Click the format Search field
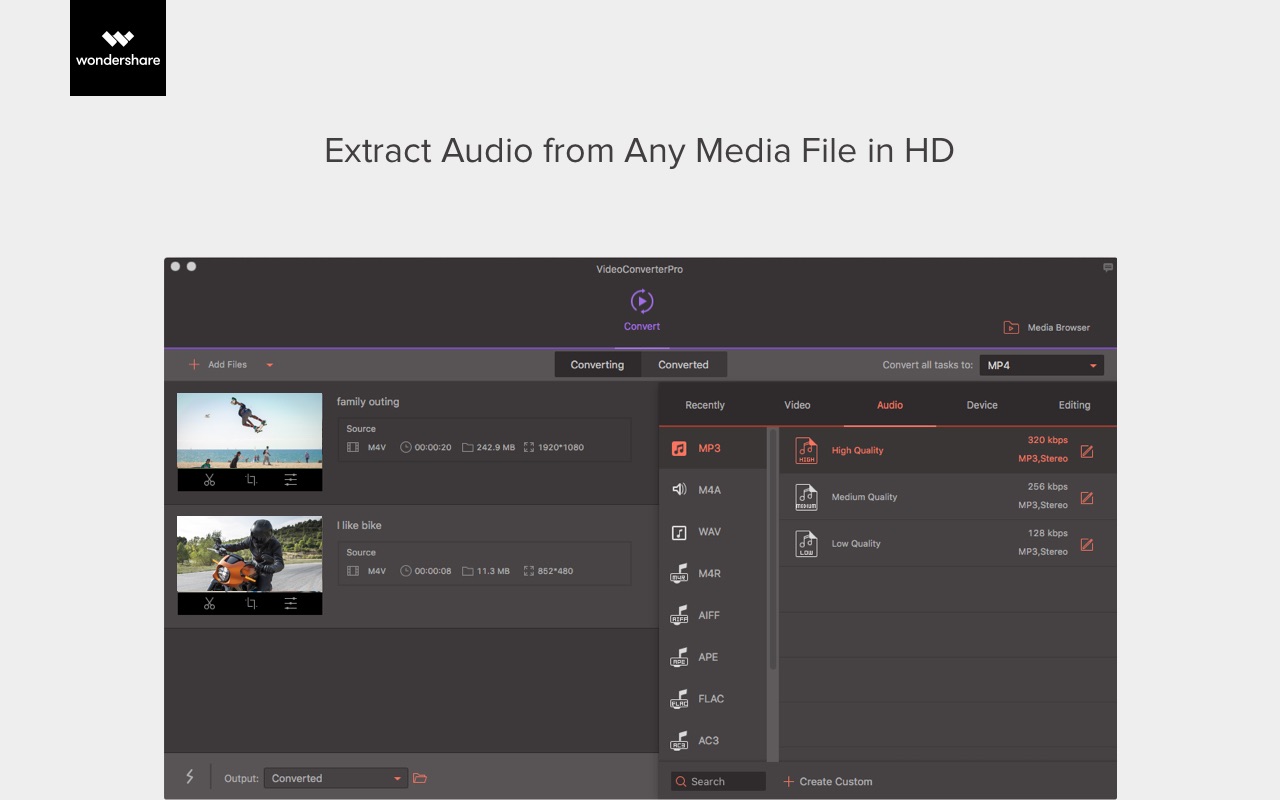Viewport: 1280px width, 800px height. (718, 781)
